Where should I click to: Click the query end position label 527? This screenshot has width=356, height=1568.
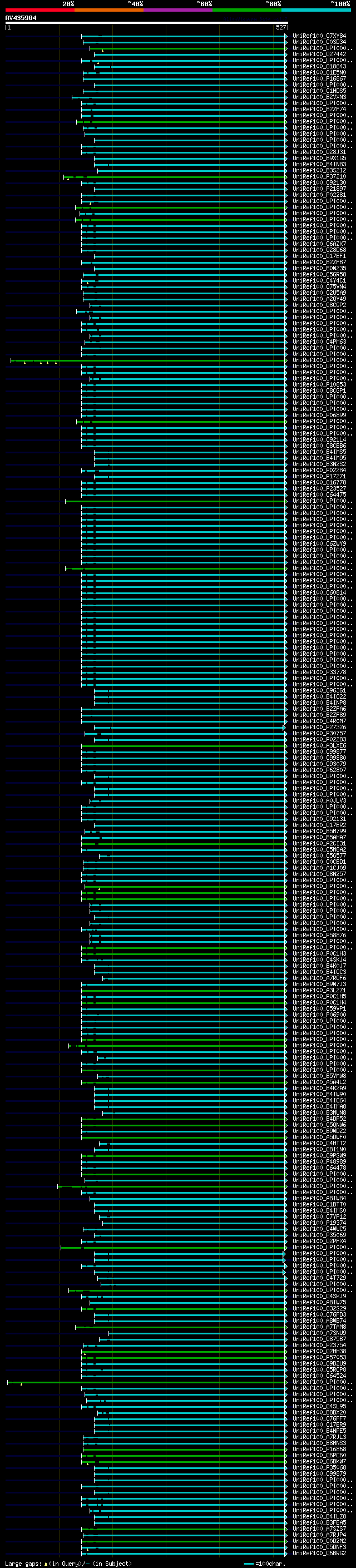click(x=280, y=27)
